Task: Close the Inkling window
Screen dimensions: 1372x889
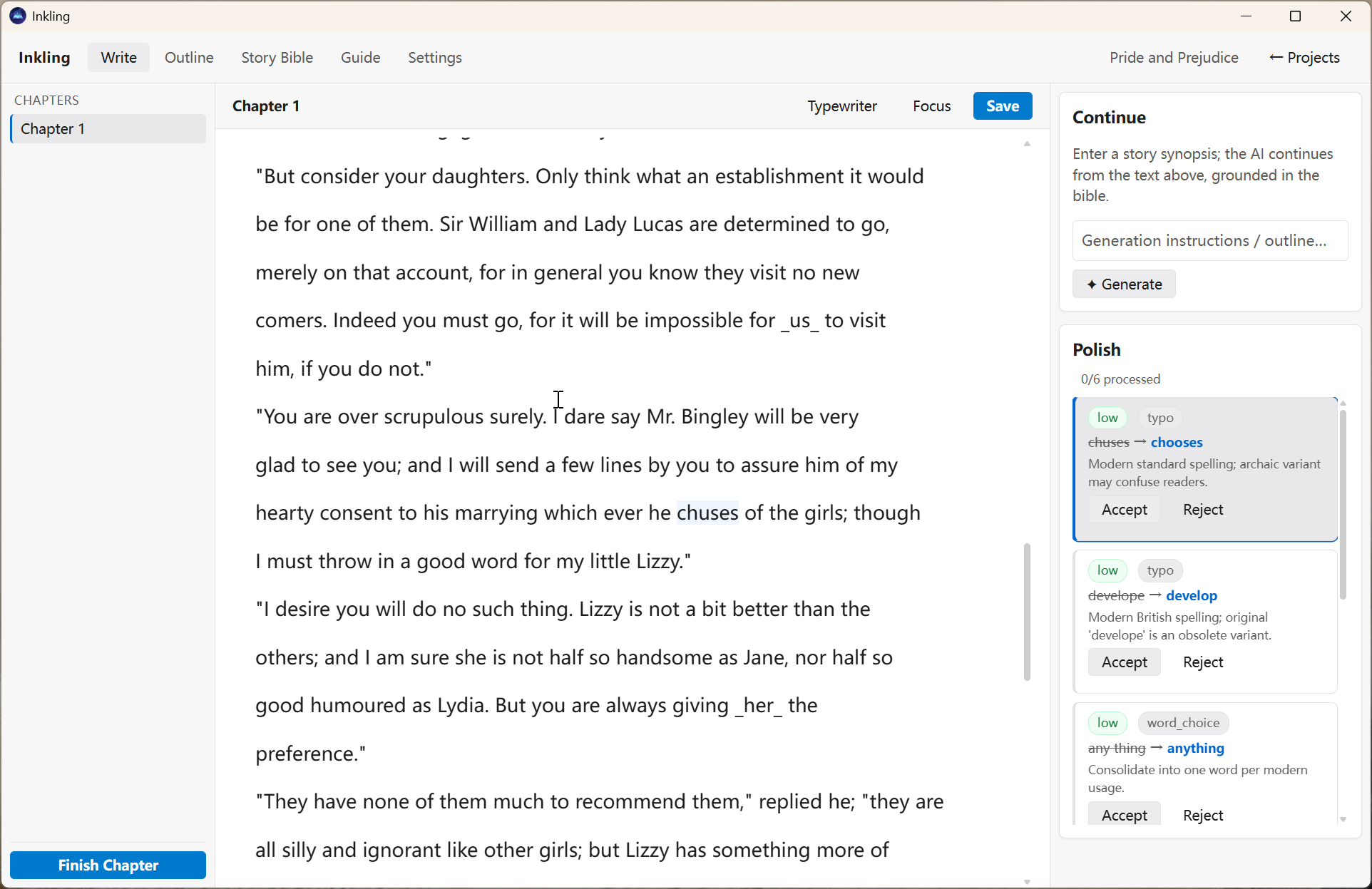Action: click(x=1346, y=16)
